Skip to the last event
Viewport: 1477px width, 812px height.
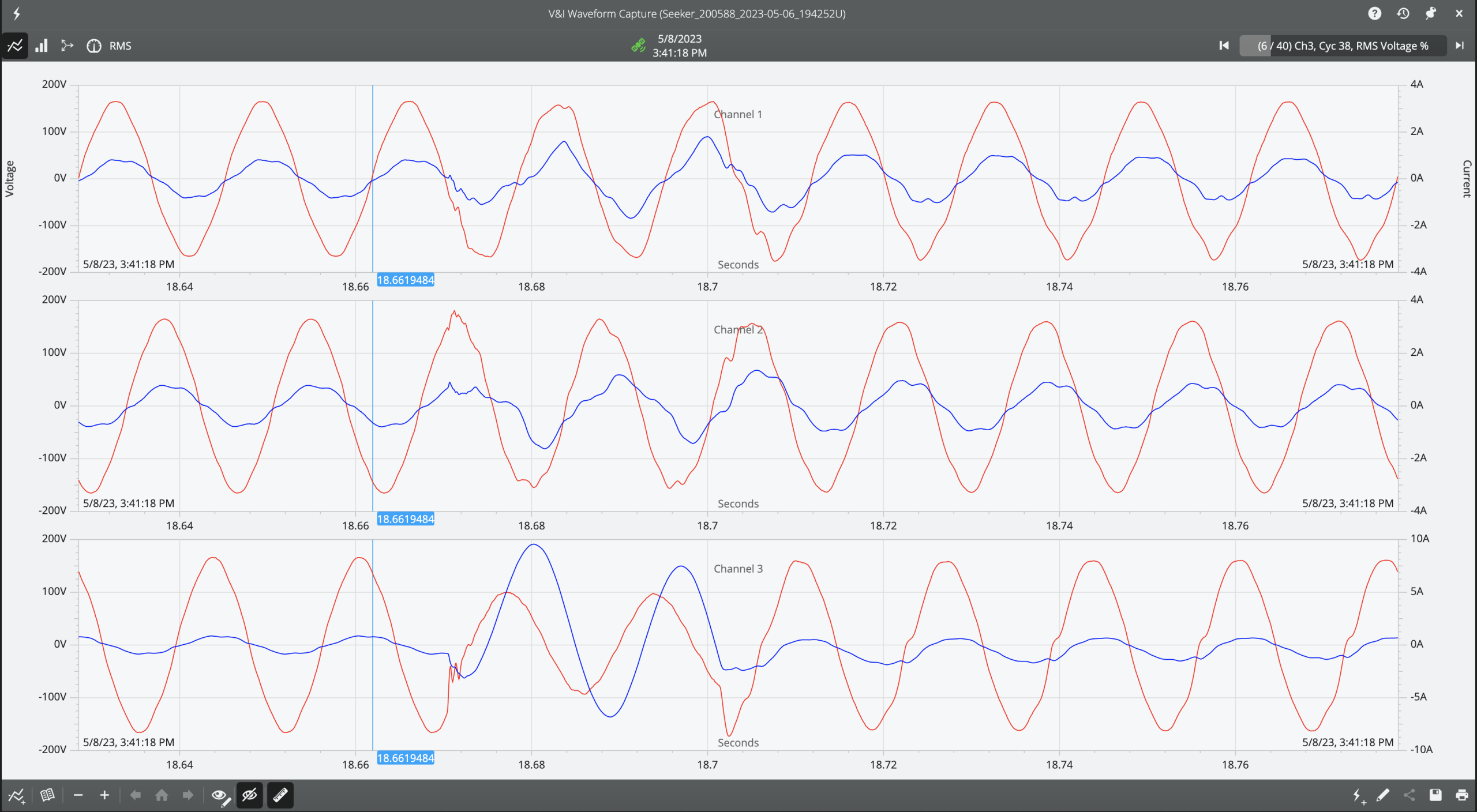(x=1460, y=46)
